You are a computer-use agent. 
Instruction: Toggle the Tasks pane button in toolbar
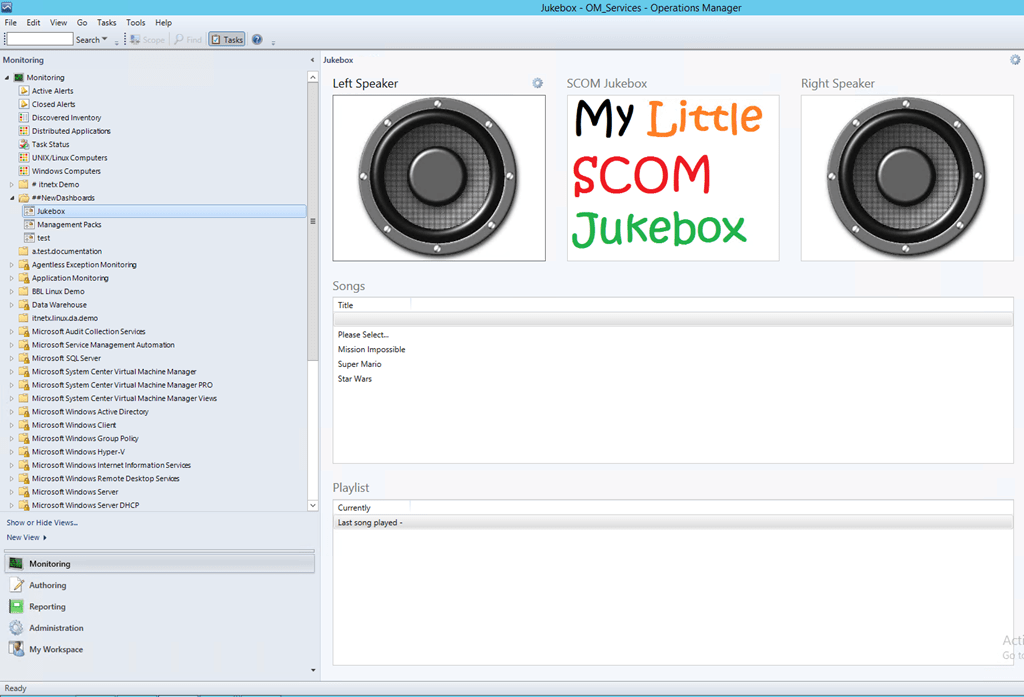tap(227, 39)
